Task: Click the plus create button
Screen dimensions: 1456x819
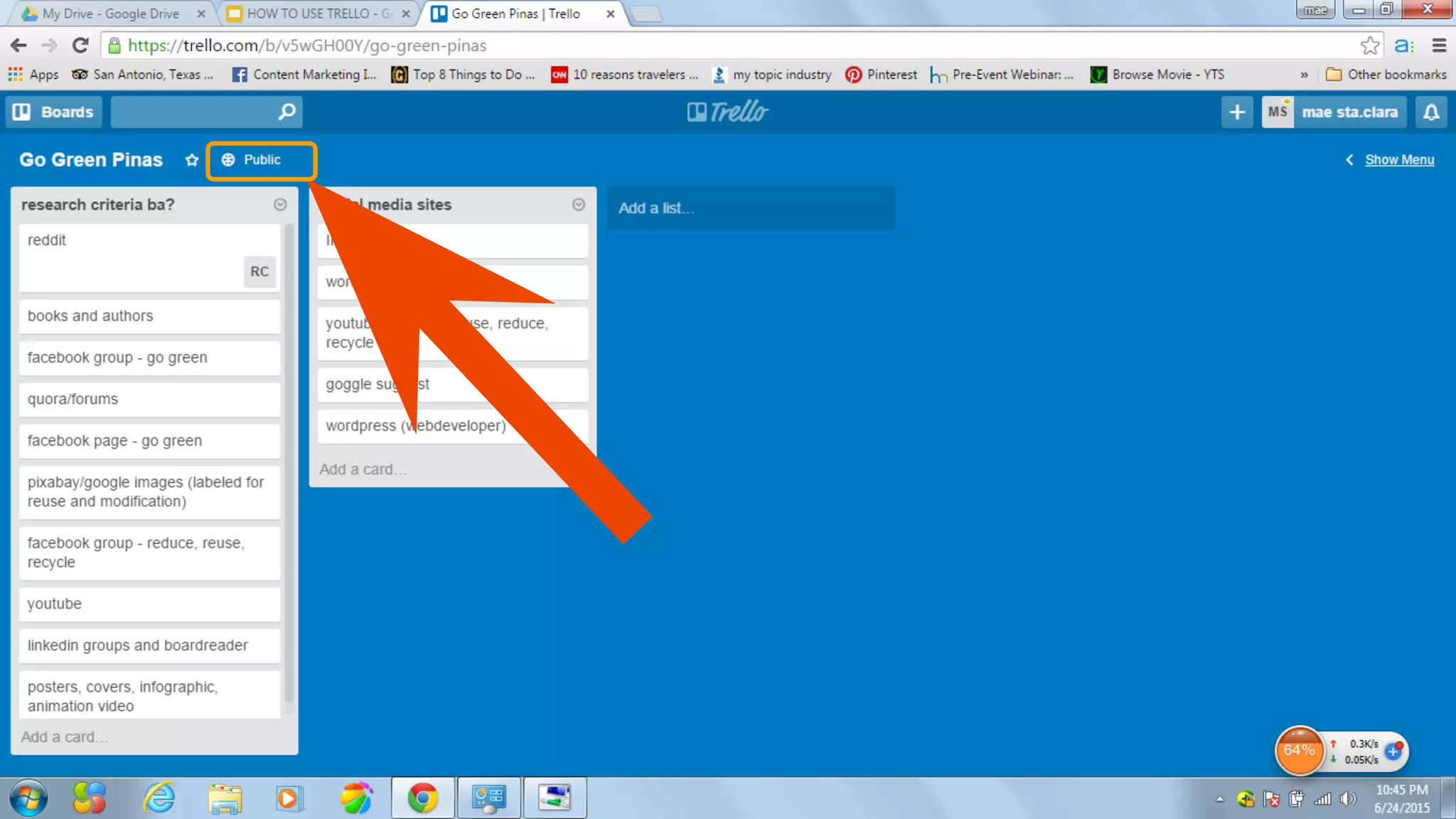Action: click(x=1237, y=112)
